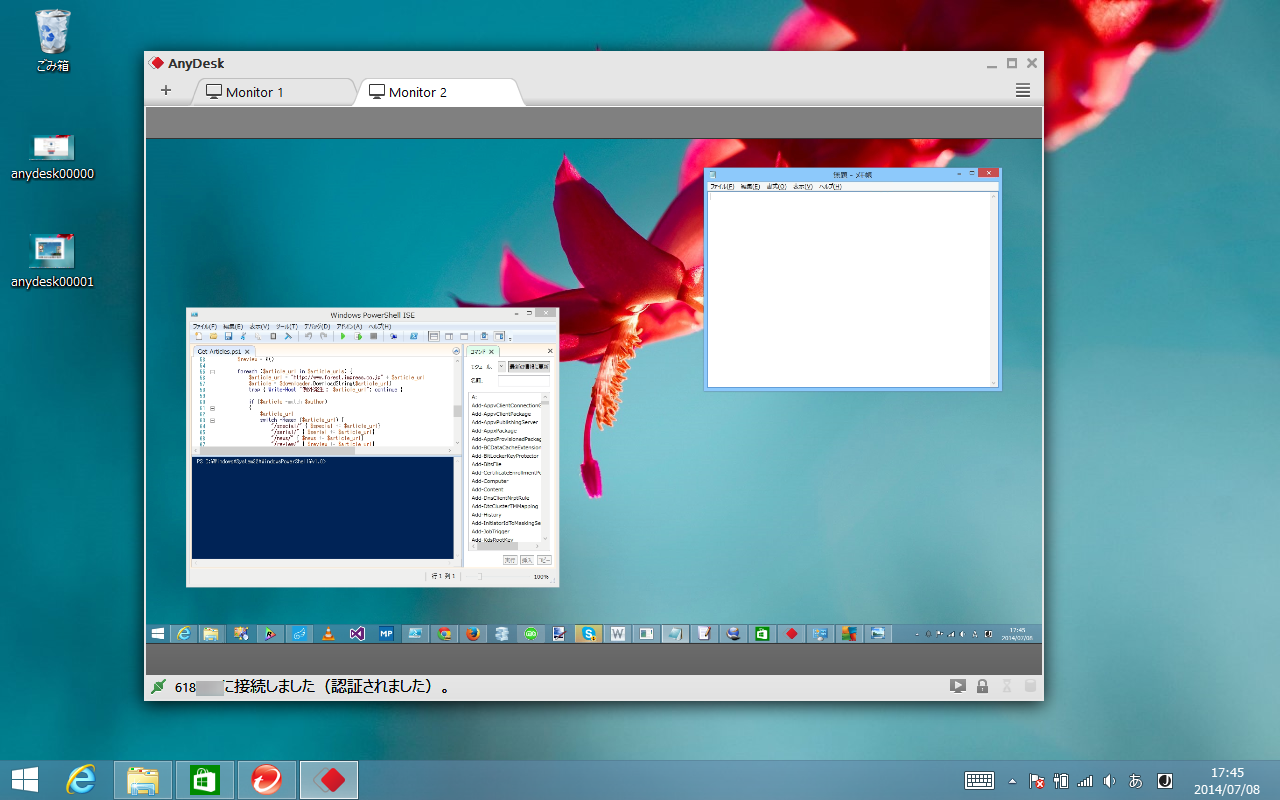The width and height of the screenshot is (1280, 800).
Task: Open Firefox on the remote taskbar
Action: [x=473, y=633]
